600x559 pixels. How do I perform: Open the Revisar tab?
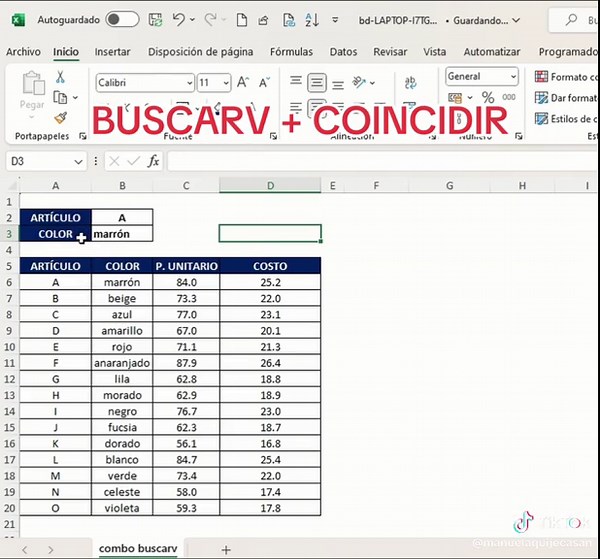390,52
